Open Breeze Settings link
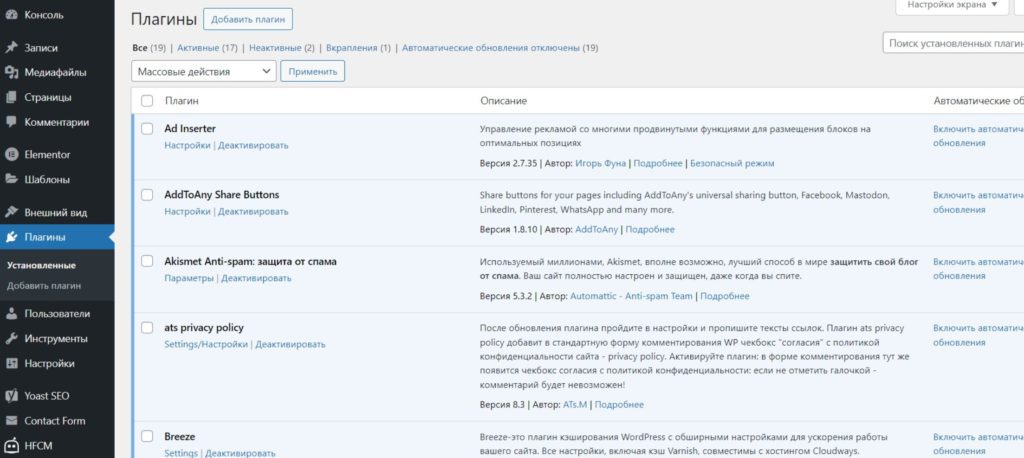Image resolution: width=1024 pixels, height=458 pixels. coord(181,453)
